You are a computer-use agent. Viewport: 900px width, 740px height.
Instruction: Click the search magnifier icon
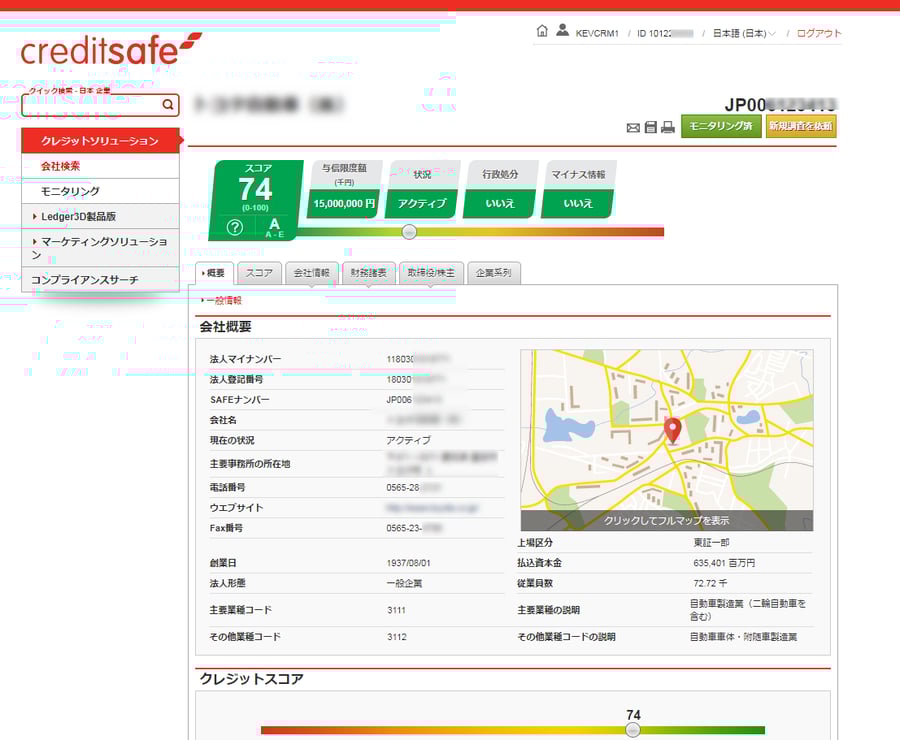point(168,104)
